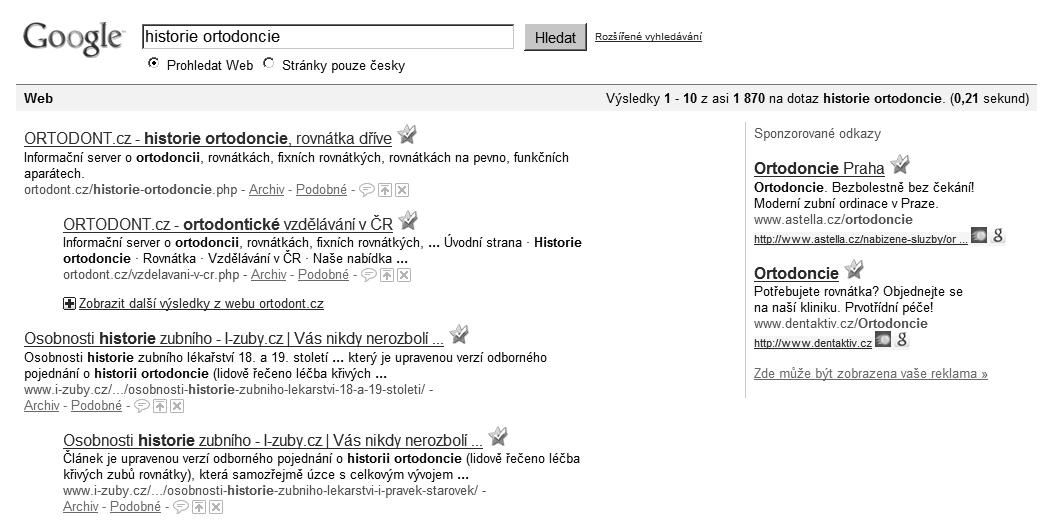This screenshot has height=521, width=1053.
Task: Click the g icon beside astella.cz URL
Action: [x=997, y=236]
